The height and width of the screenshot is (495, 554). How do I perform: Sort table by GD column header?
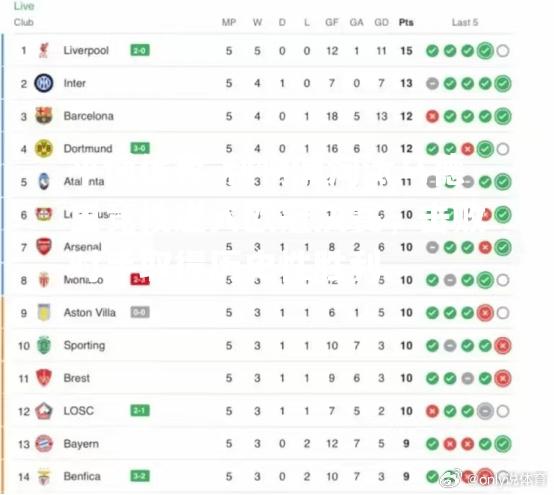point(381,22)
